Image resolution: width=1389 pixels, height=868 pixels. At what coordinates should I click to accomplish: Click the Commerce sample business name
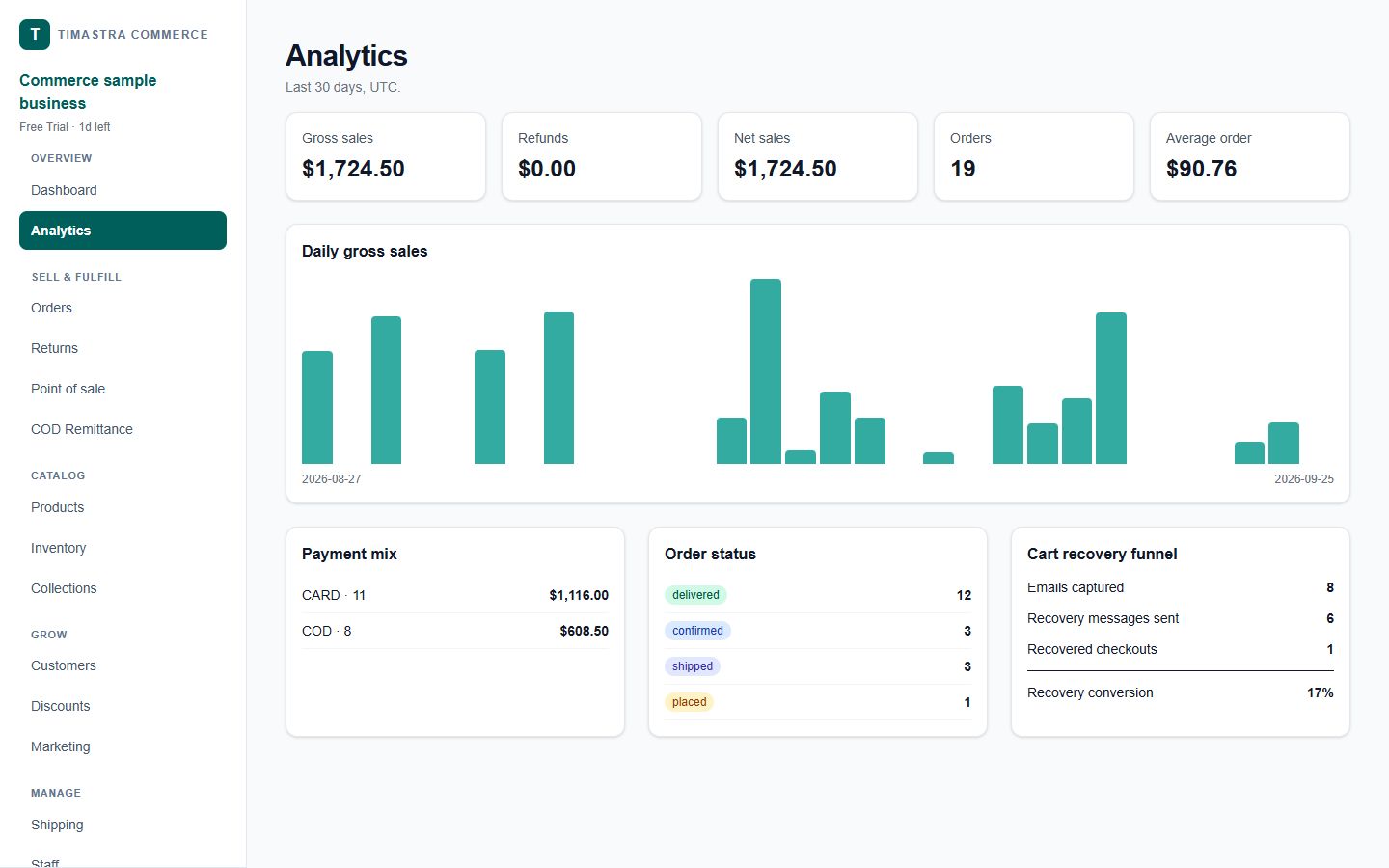88,92
